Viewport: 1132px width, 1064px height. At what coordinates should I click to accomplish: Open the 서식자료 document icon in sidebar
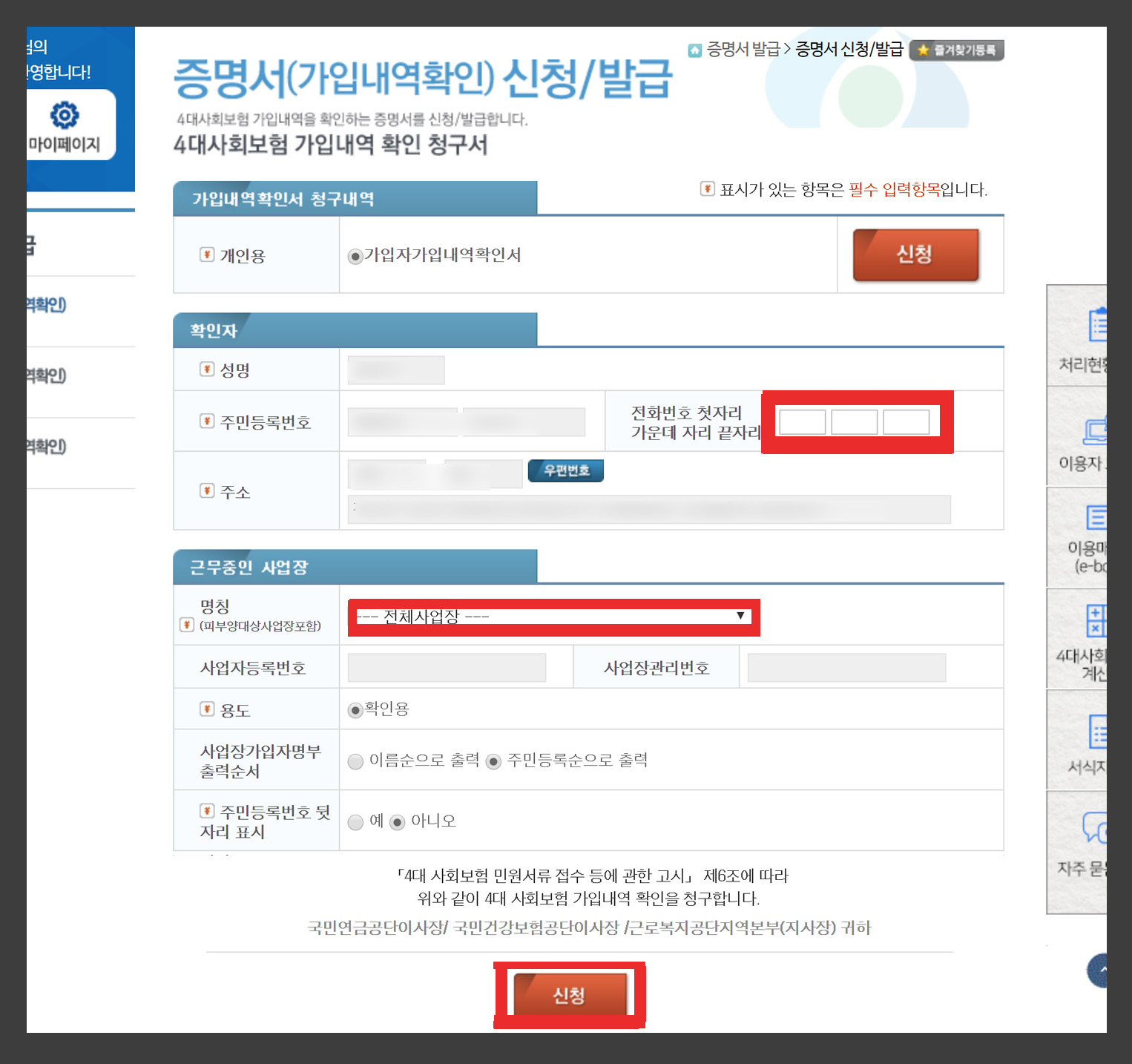click(1096, 732)
